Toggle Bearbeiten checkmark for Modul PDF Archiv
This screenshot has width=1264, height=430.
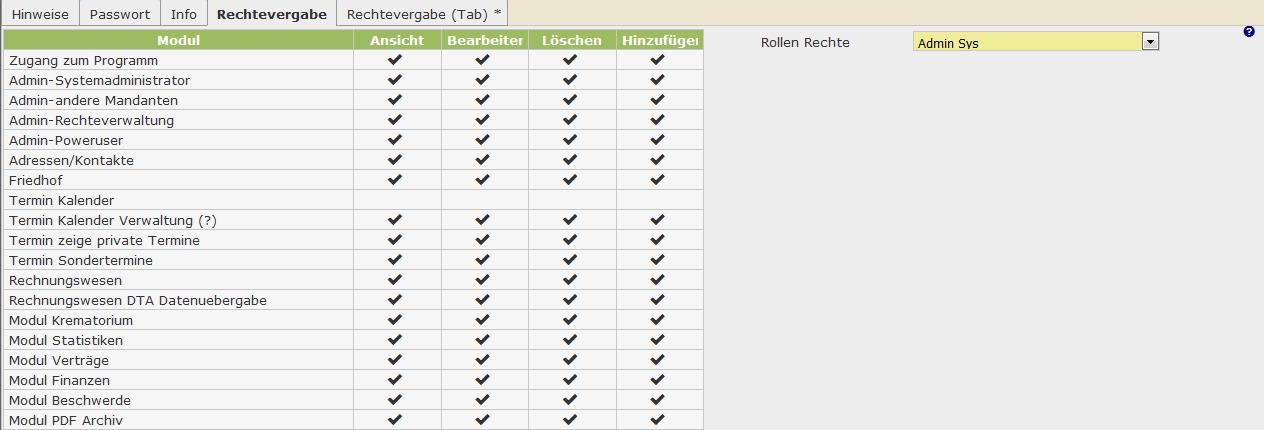coord(483,420)
